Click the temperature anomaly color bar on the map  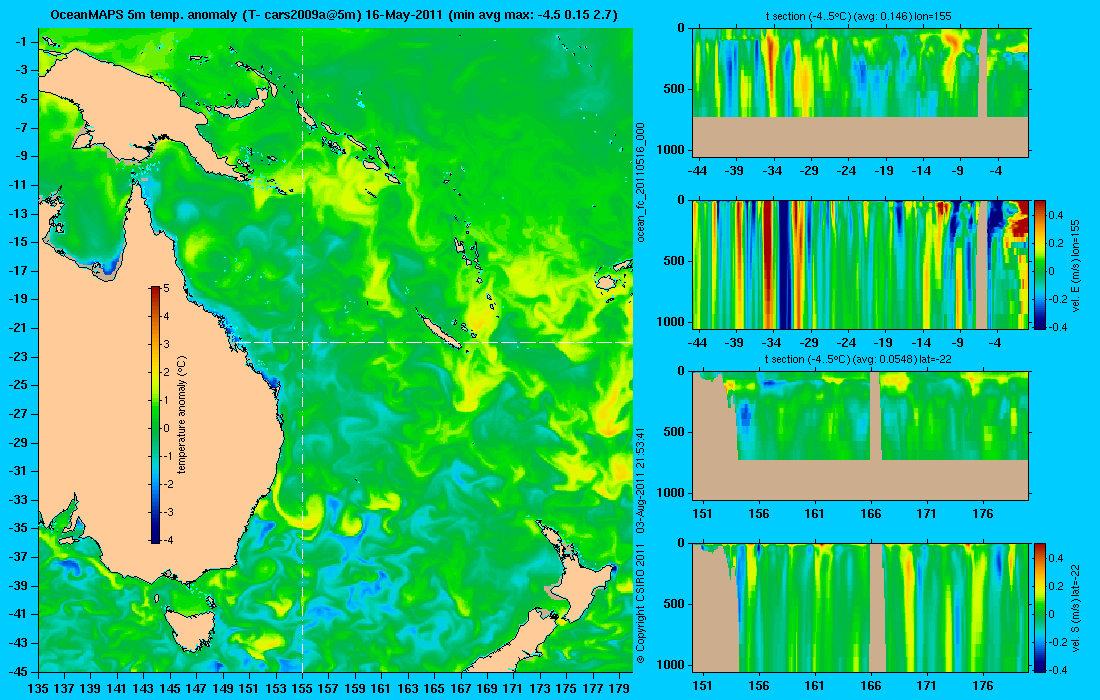pyautogui.click(x=155, y=414)
